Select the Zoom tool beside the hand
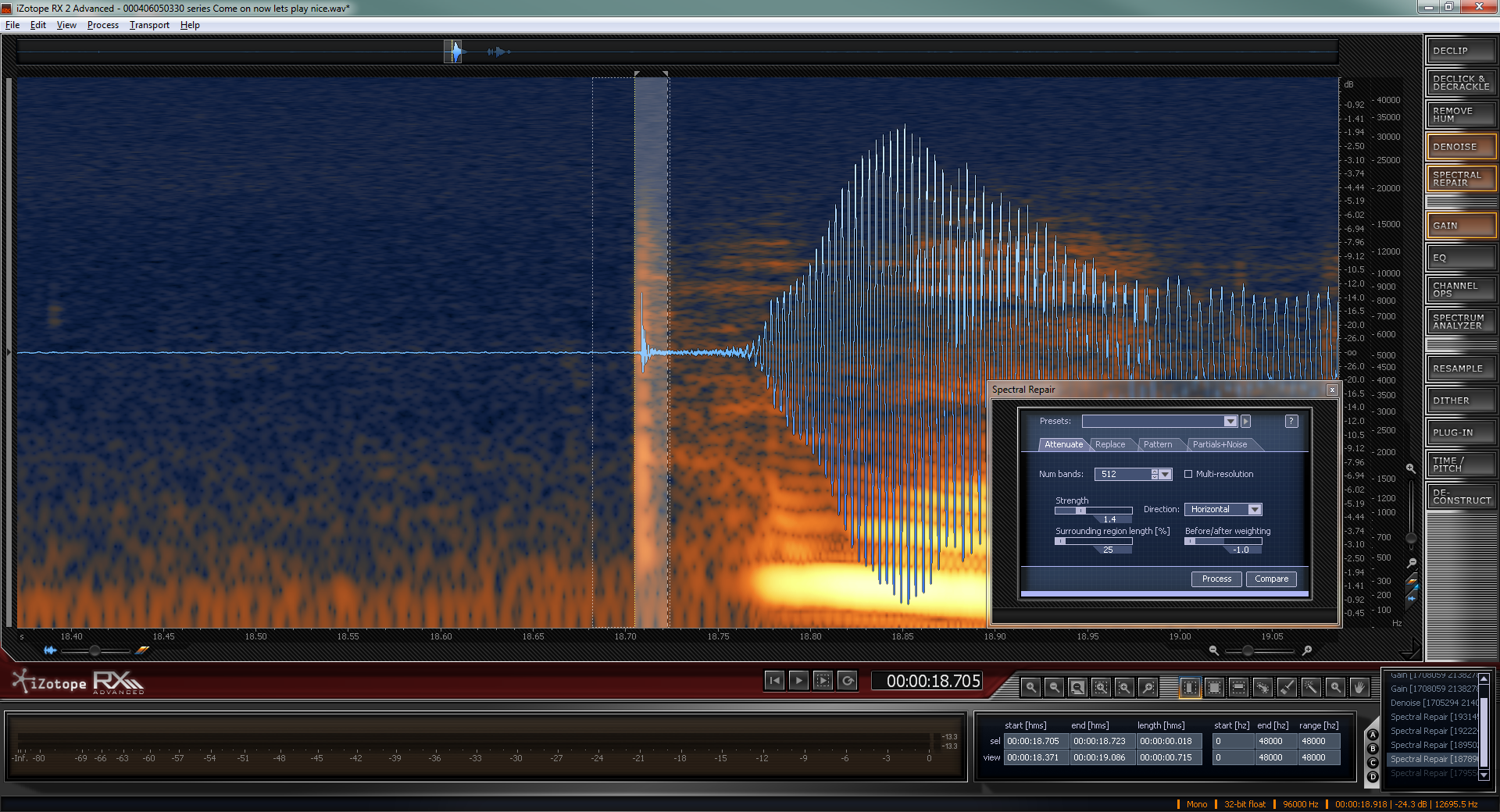Screen dimensions: 1500x812 (x=1335, y=687)
